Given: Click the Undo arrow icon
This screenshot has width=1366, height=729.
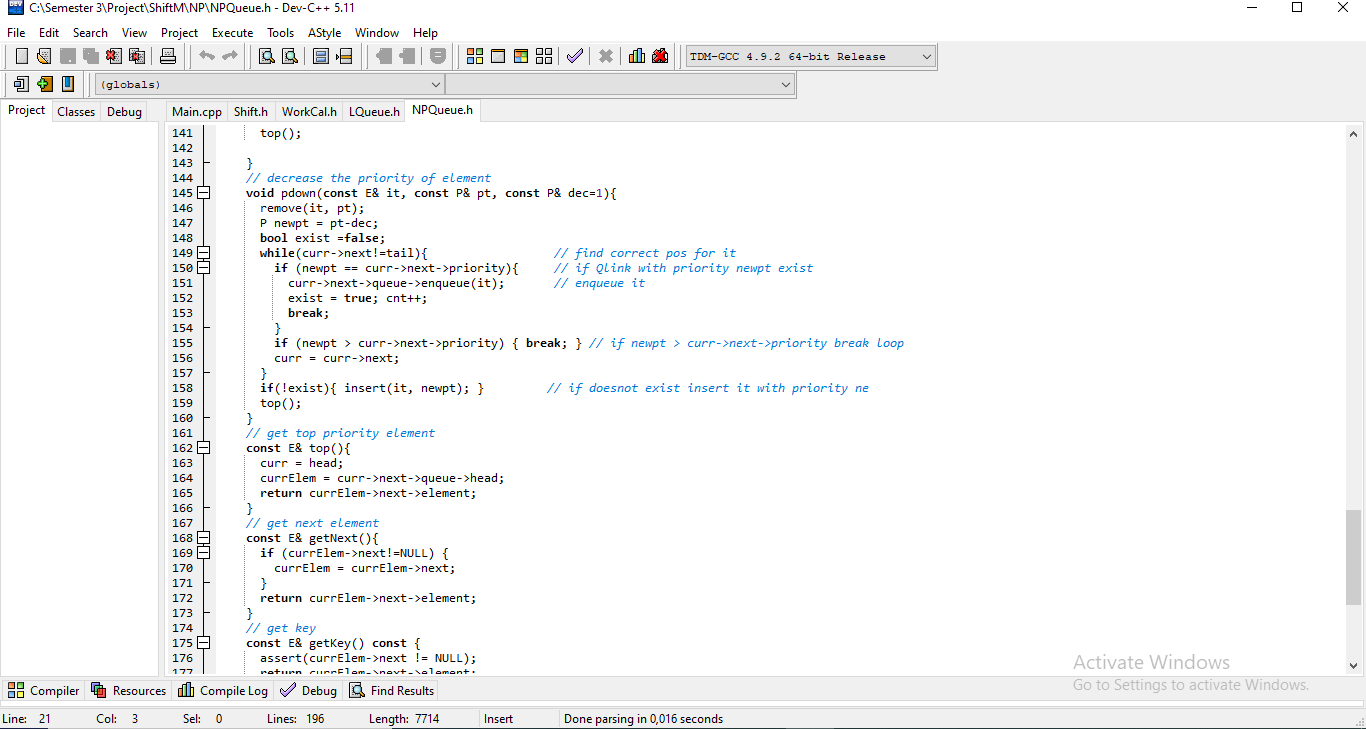Looking at the screenshot, I should [x=207, y=56].
